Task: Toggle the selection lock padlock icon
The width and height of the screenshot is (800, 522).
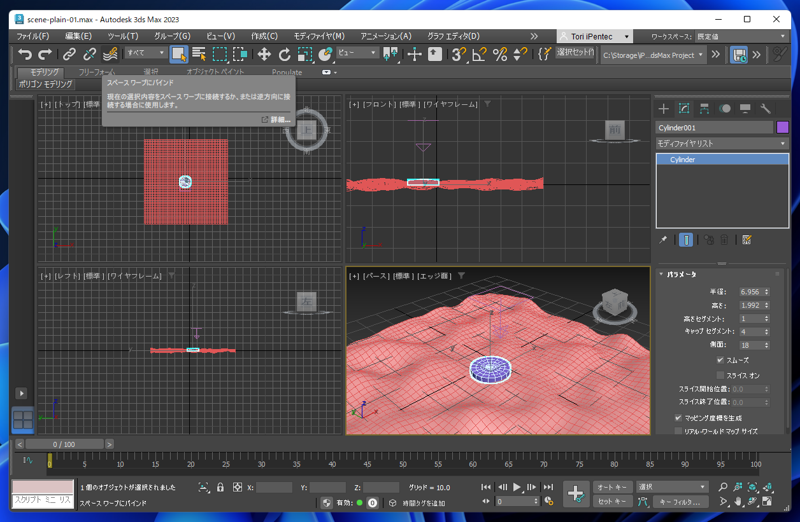Action: click(x=220, y=487)
